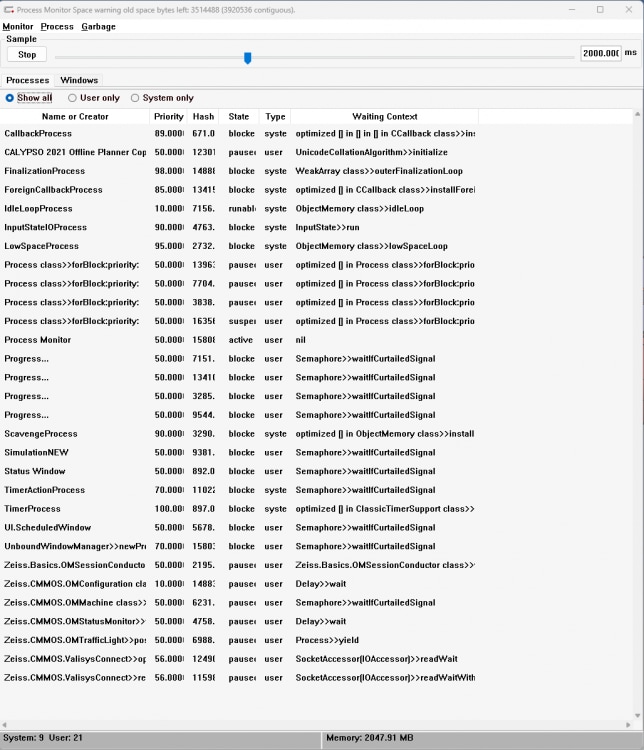Image resolution: width=644 pixels, height=750 pixels.
Task: Sort by Name or Creator column header
Action: [x=75, y=117]
